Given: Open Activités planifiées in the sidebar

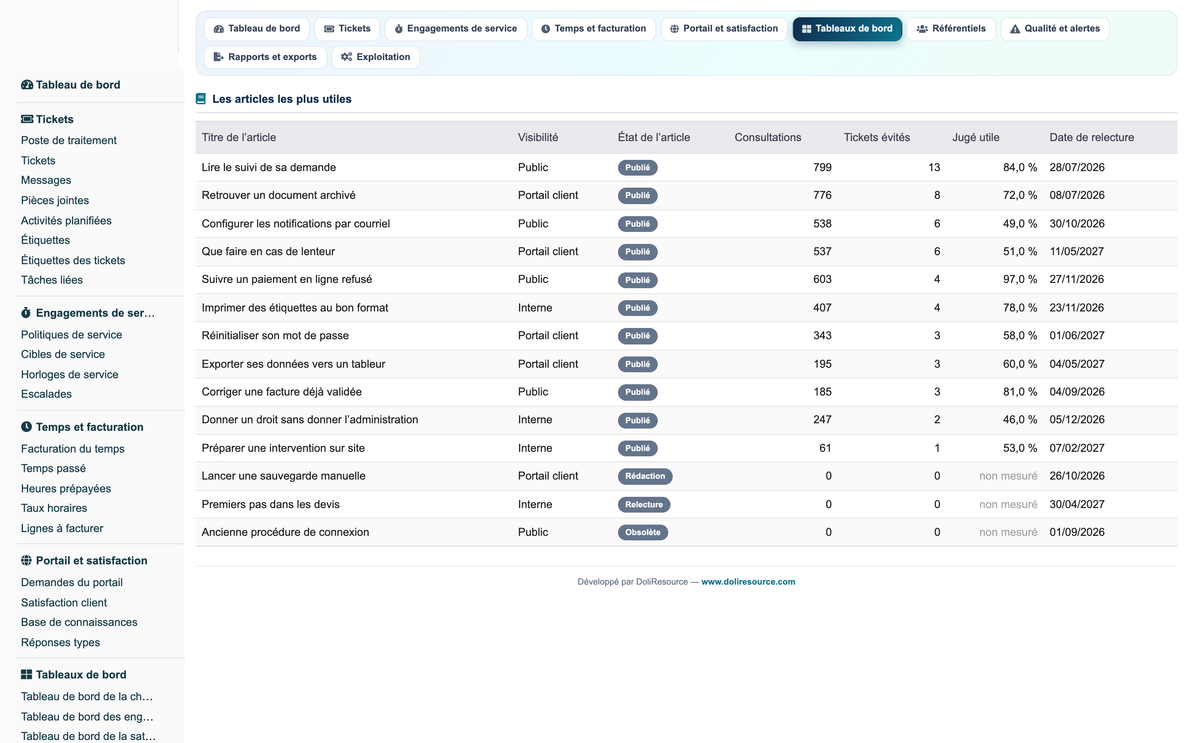Looking at the screenshot, I should pos(66,221).
